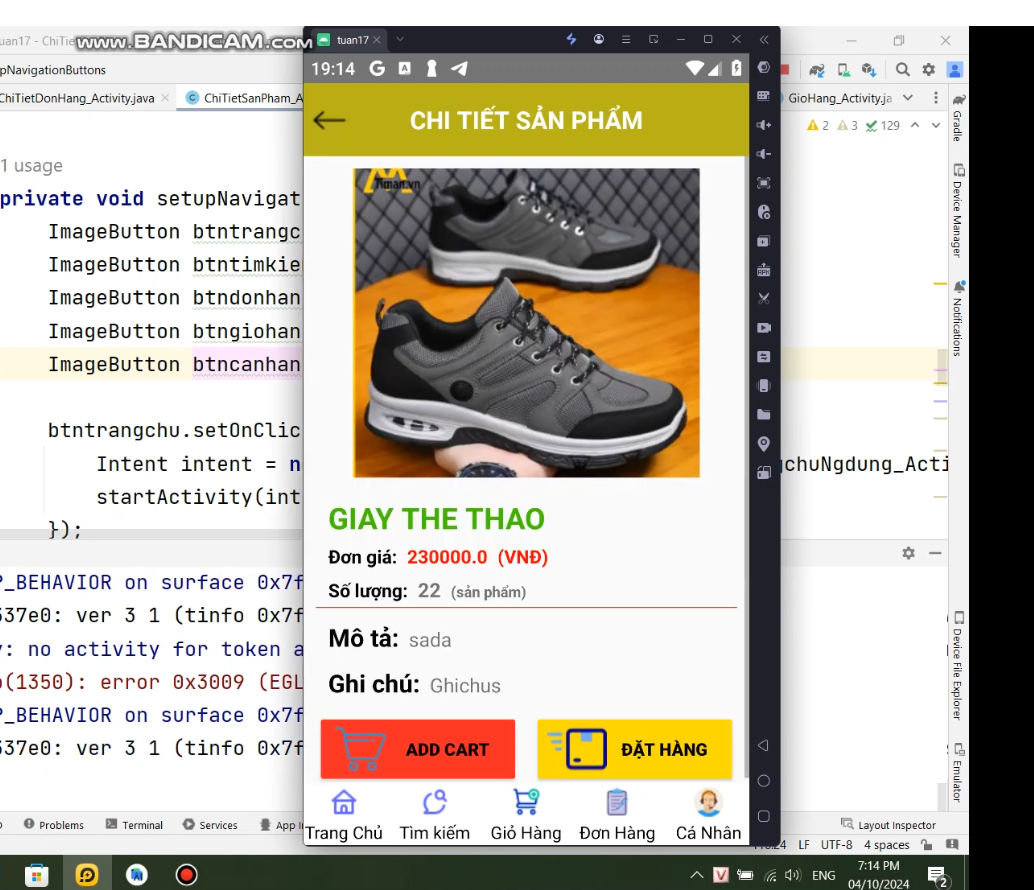Viewport: 1034px width, 890px height.
Task: Open Android Studio account avatar icon
Action: pos(954,69)
